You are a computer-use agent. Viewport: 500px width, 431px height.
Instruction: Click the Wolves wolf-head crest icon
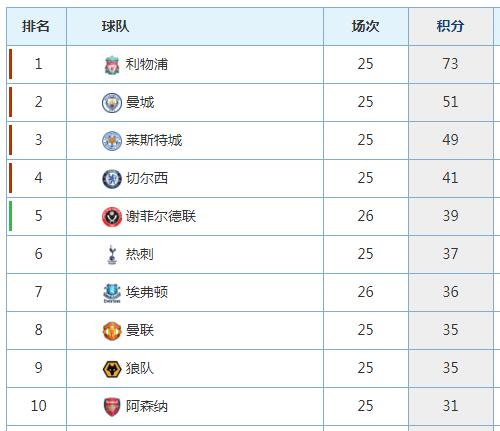[x=112, y=369]
